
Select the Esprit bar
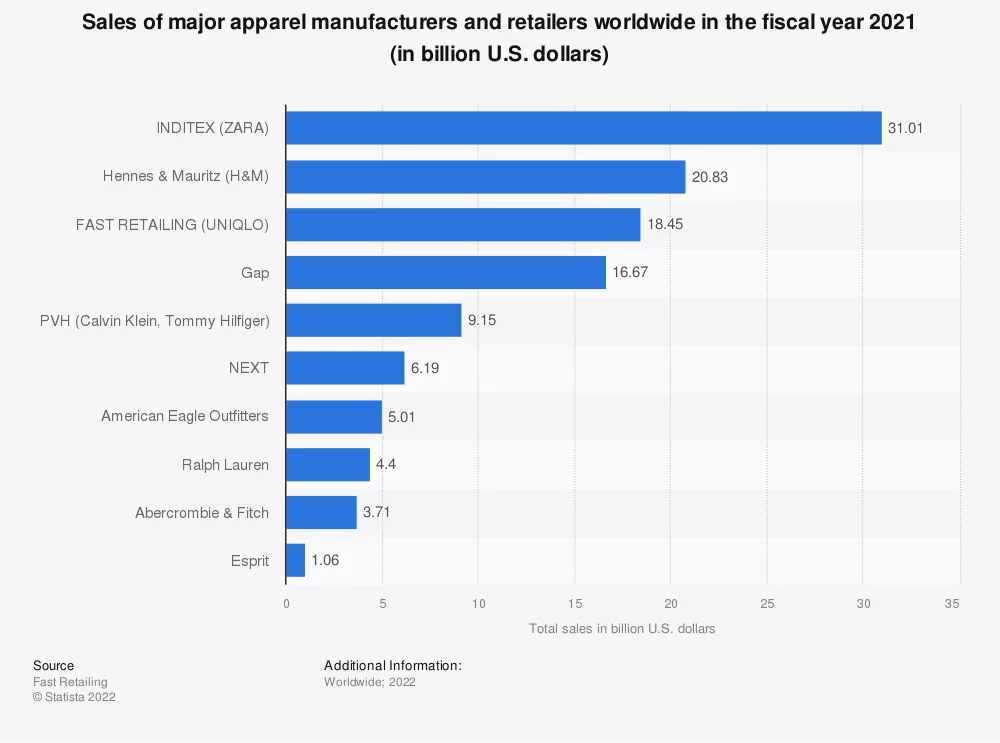tap(296, 560)
